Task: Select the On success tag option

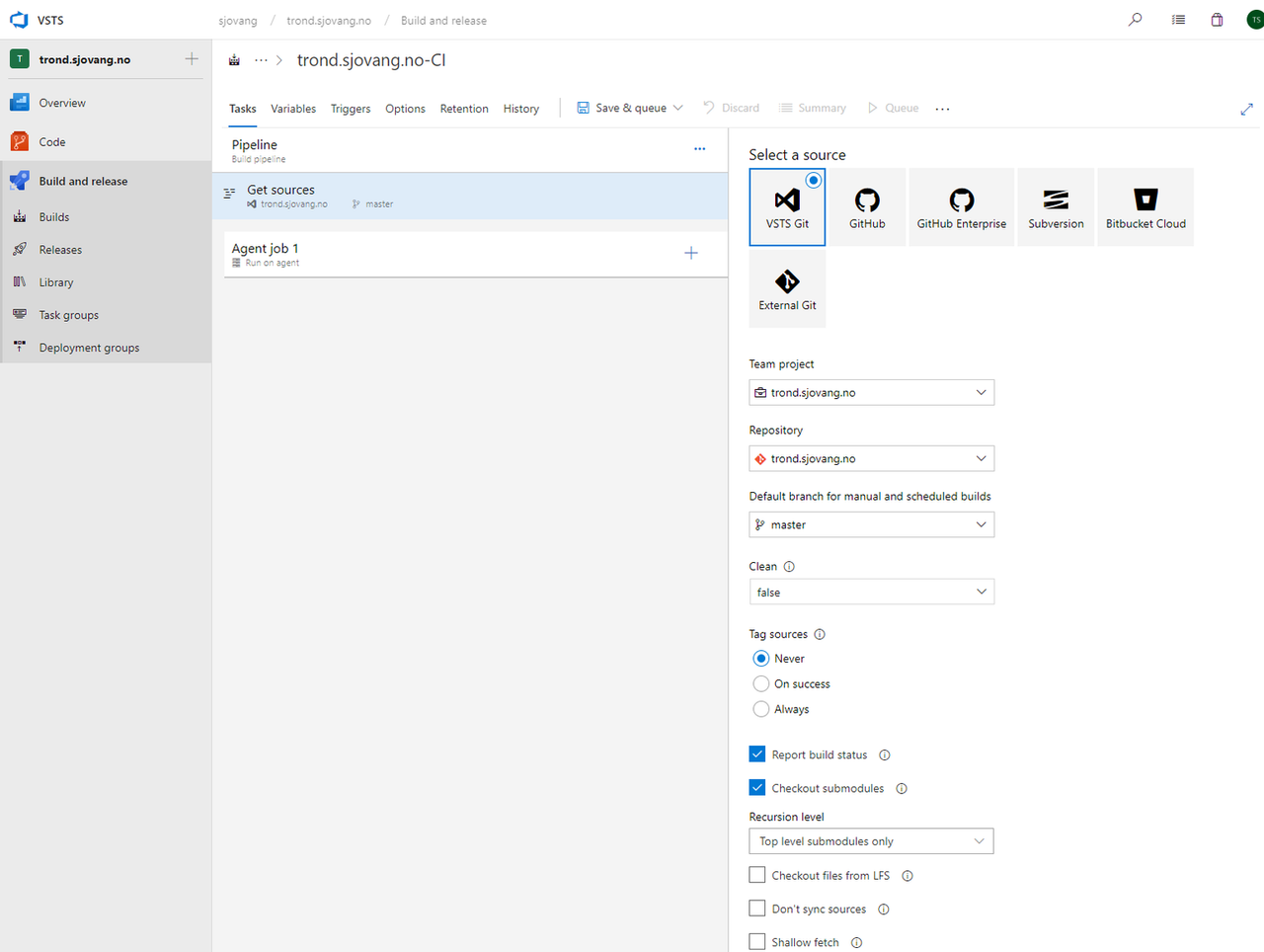Action: 761,683
